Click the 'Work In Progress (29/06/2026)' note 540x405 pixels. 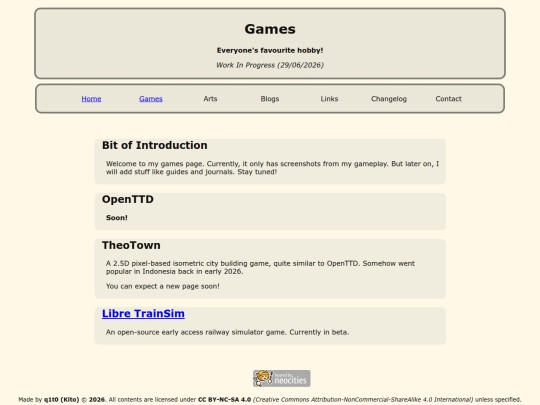(270, 65)
